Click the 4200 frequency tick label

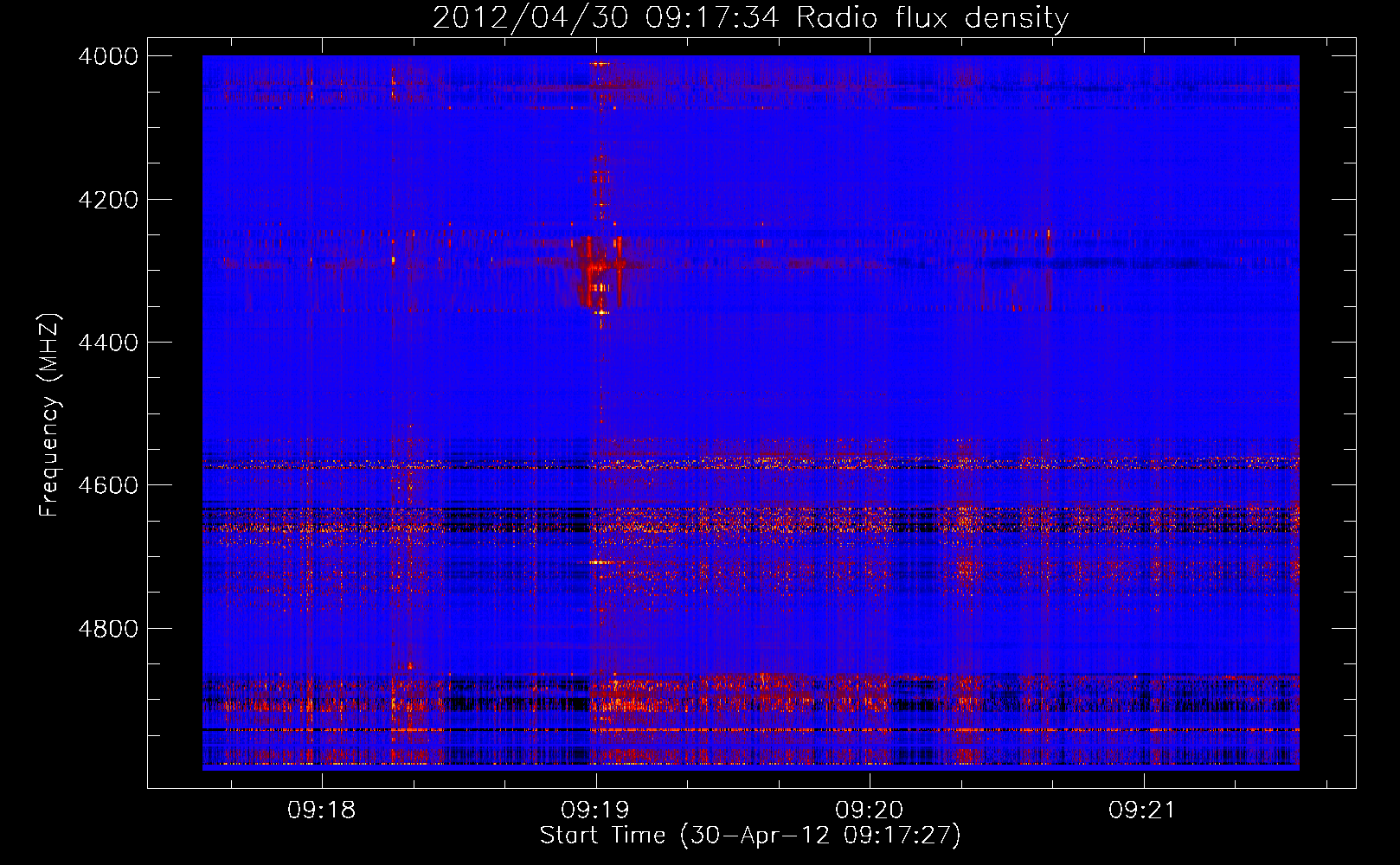[108, 200]
